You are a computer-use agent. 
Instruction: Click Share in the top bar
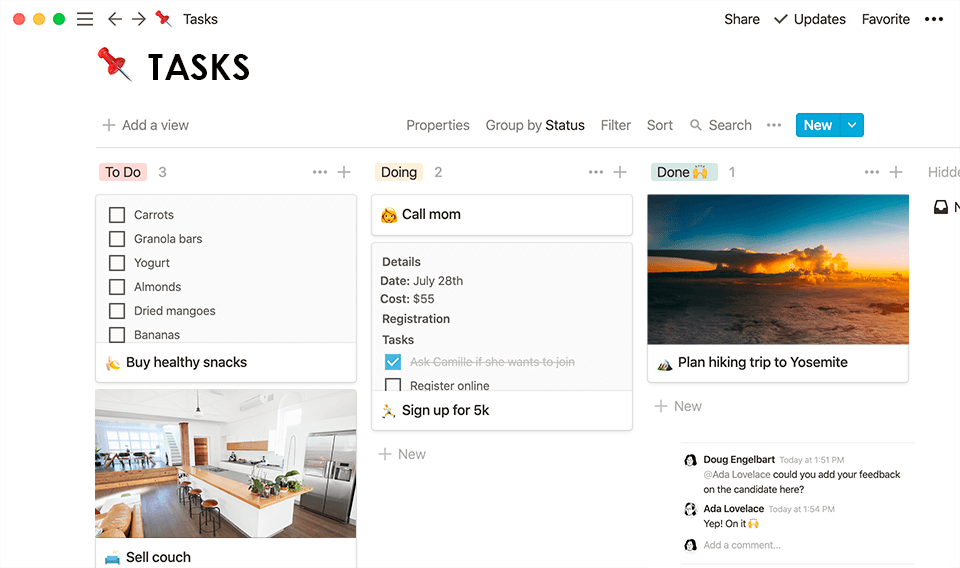pos(741,19)
